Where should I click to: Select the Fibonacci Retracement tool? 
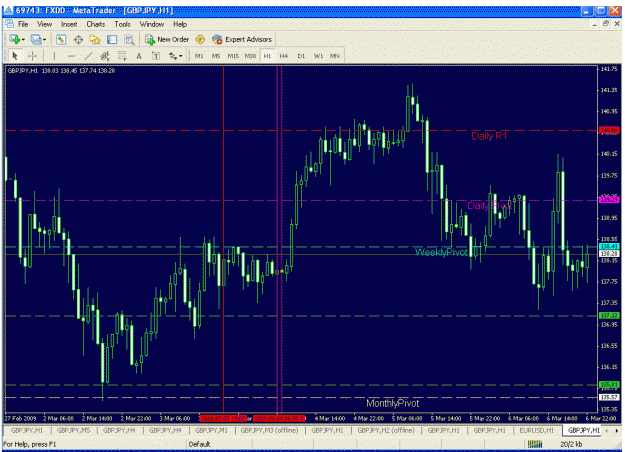pyautogui.click(x=122, y=56)
